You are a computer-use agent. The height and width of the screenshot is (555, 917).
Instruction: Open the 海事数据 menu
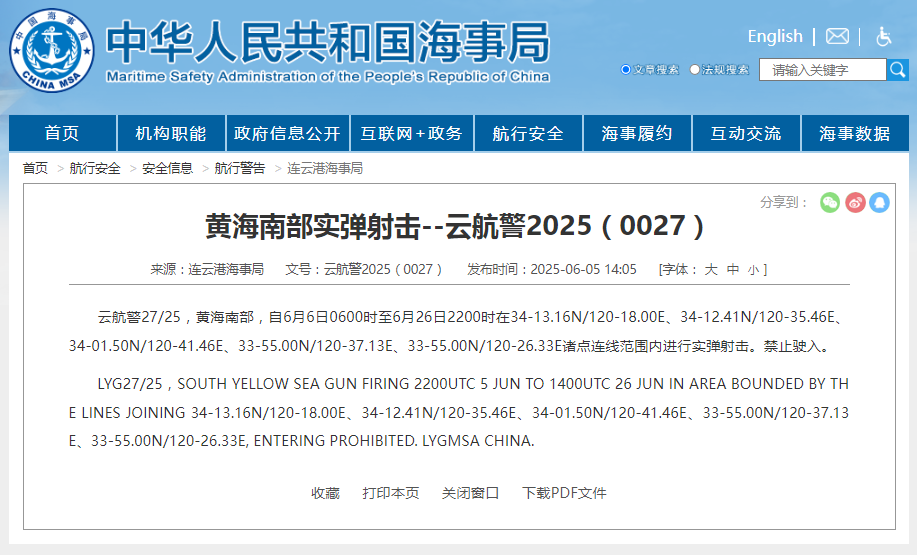click(854, 133)
